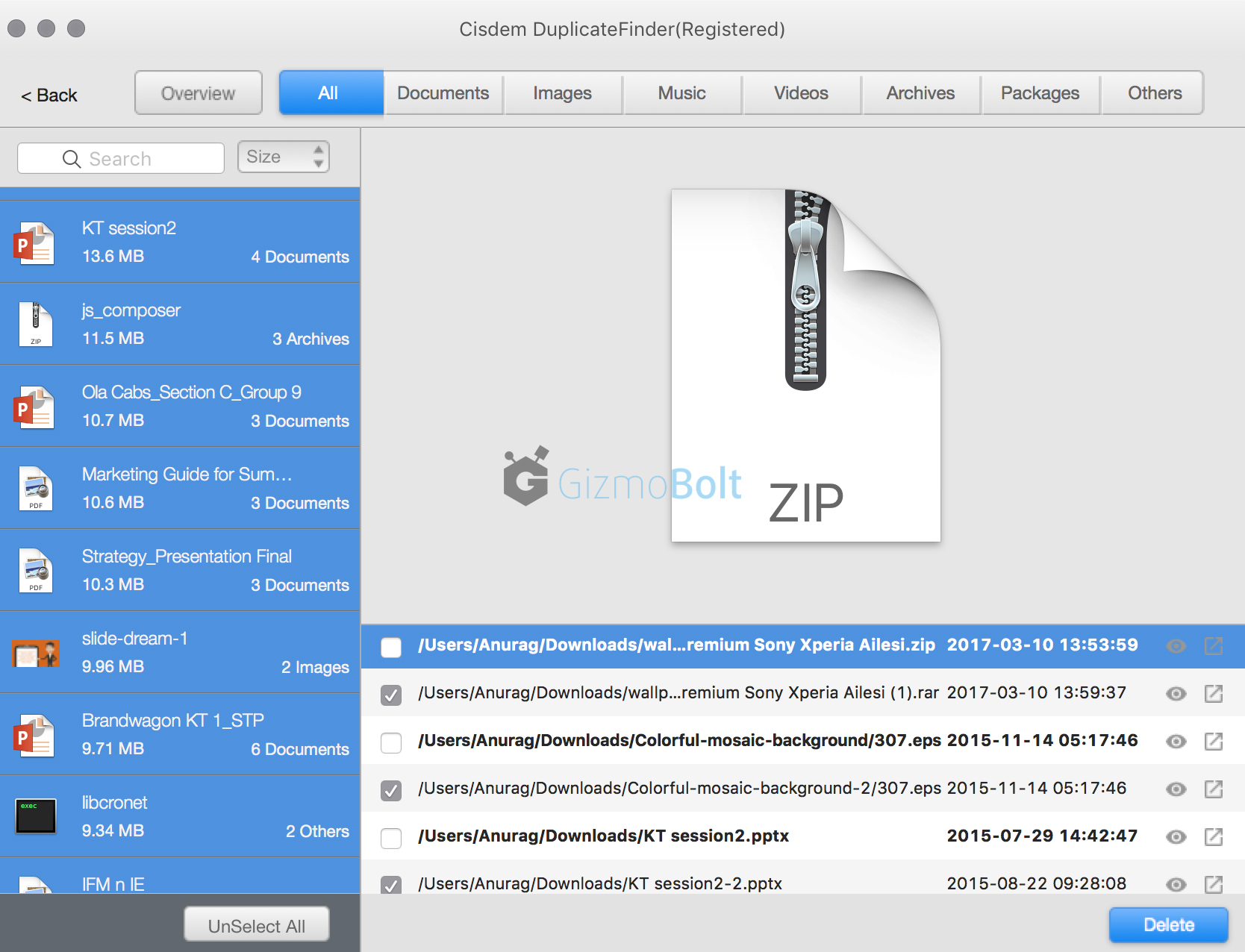Viewport: 1245px width, 952px height.
Task: Select the 'slide-dream-1' group title
Action: point(135,639)
